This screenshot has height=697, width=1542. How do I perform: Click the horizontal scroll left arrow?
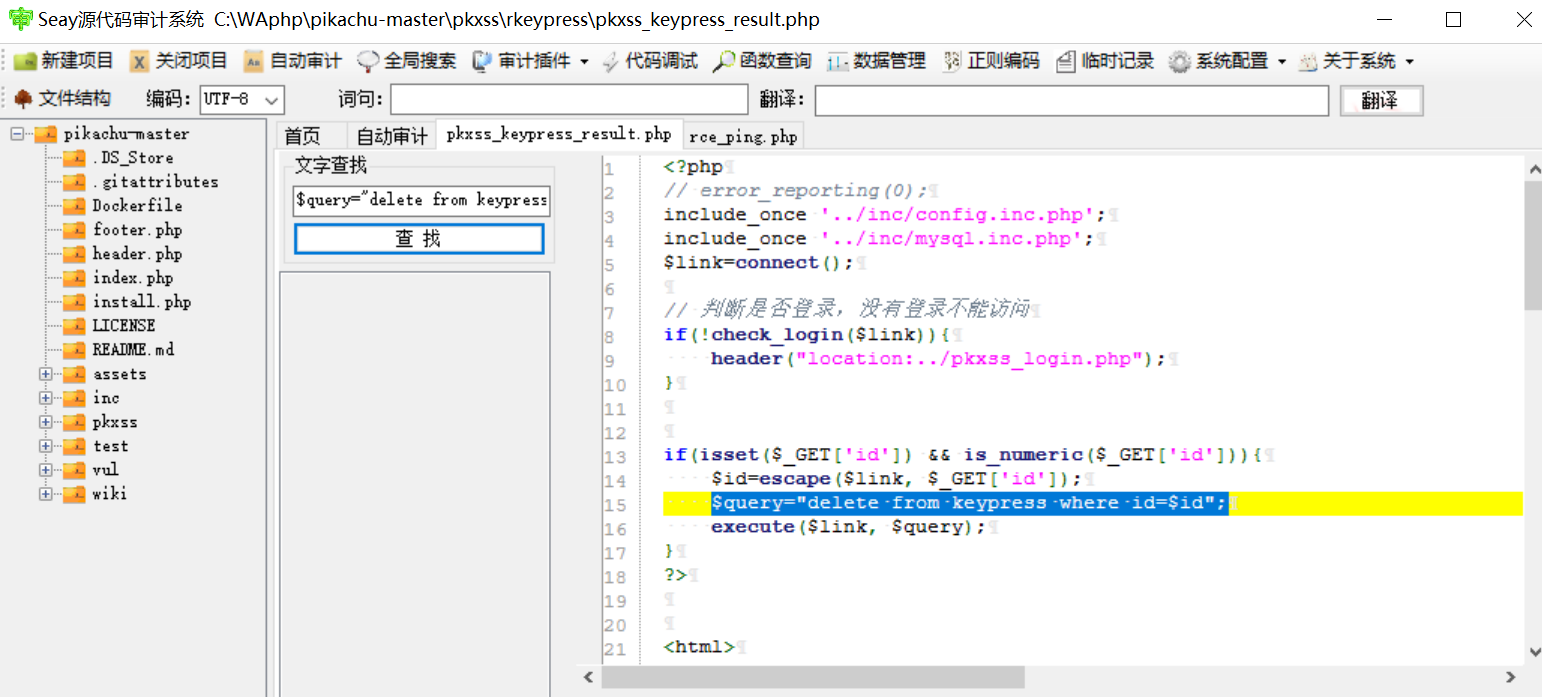[x=588, y=678]
